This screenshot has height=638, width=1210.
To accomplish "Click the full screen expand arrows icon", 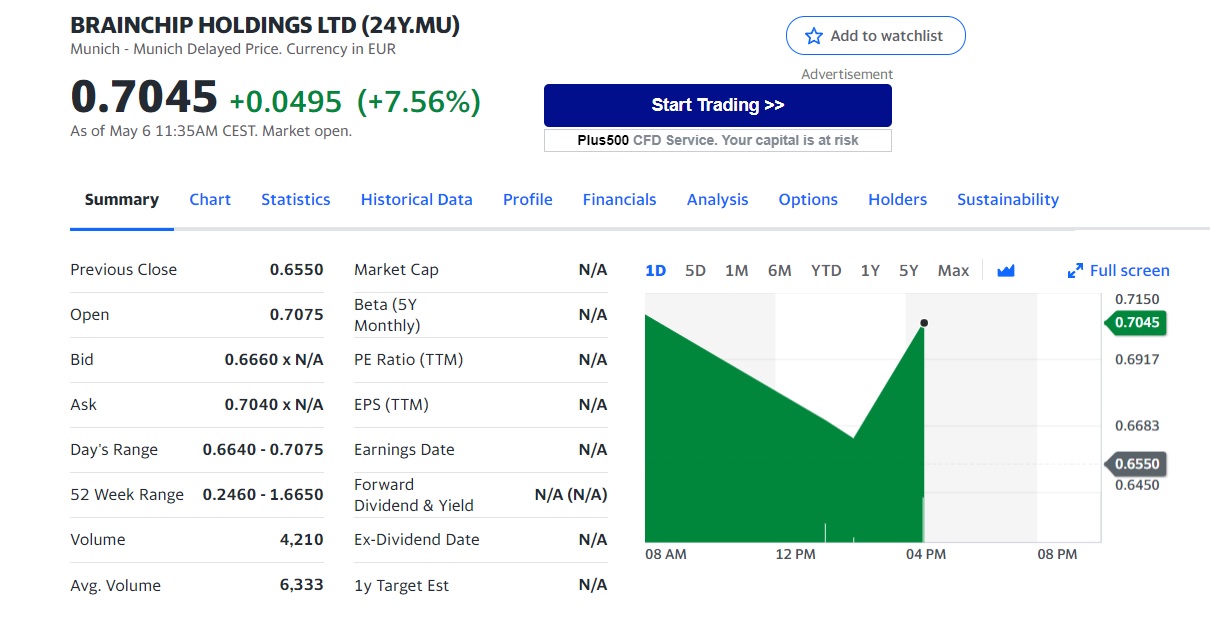I will click(x=1075, y=271).
